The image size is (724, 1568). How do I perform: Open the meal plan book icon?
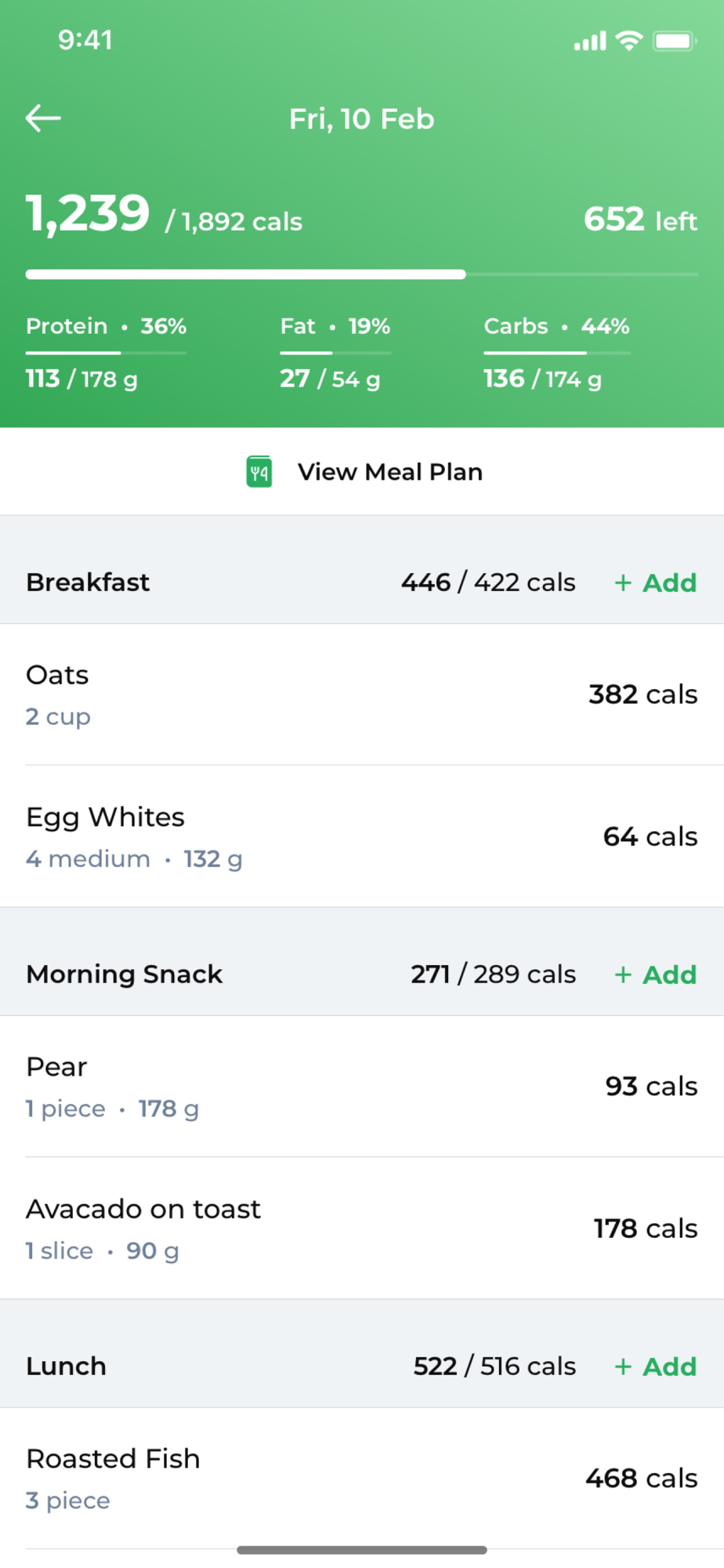click(259, 472)
